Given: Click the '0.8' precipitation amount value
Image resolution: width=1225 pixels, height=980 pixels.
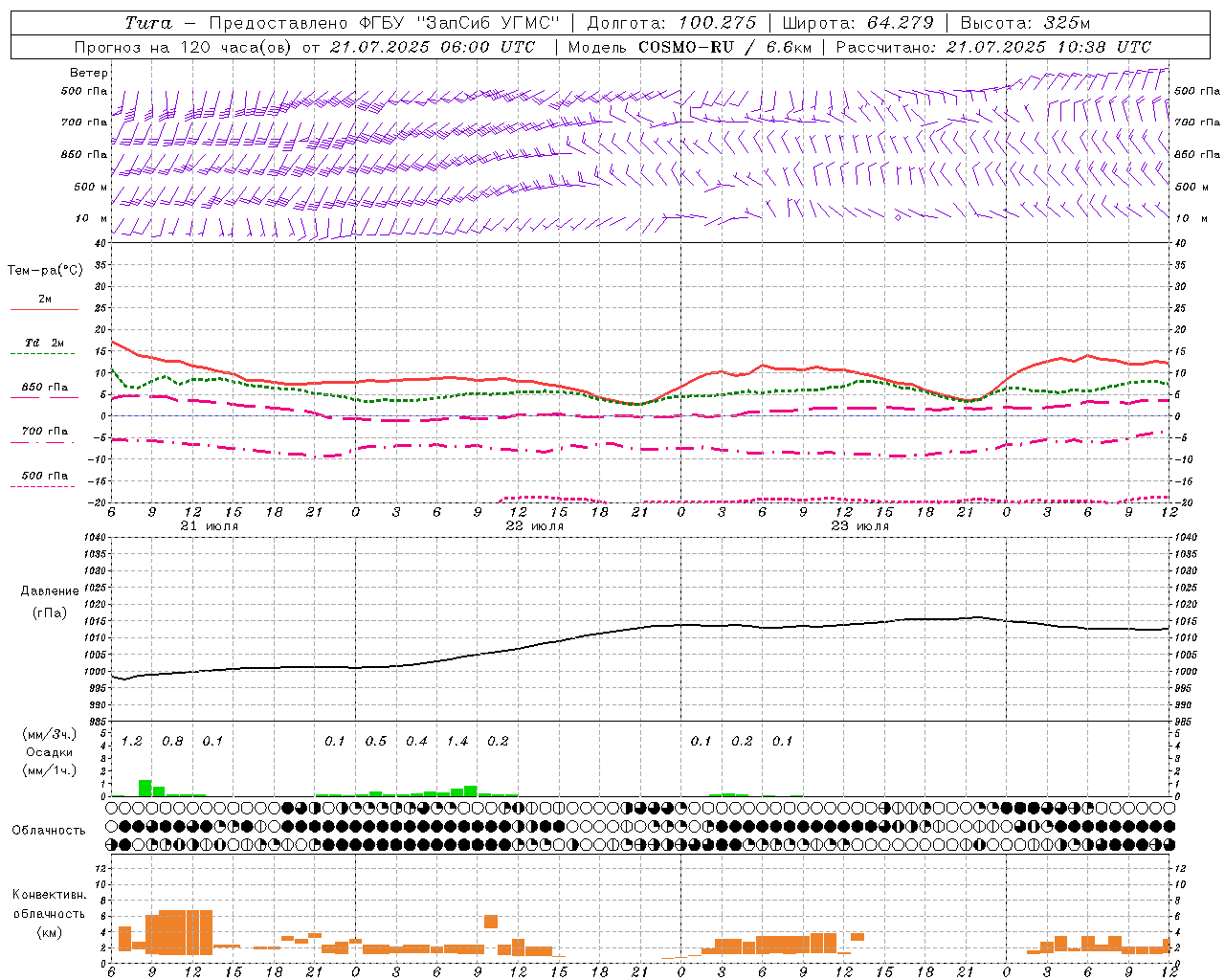Looking at the screenshot, I should tap(172, 742).
